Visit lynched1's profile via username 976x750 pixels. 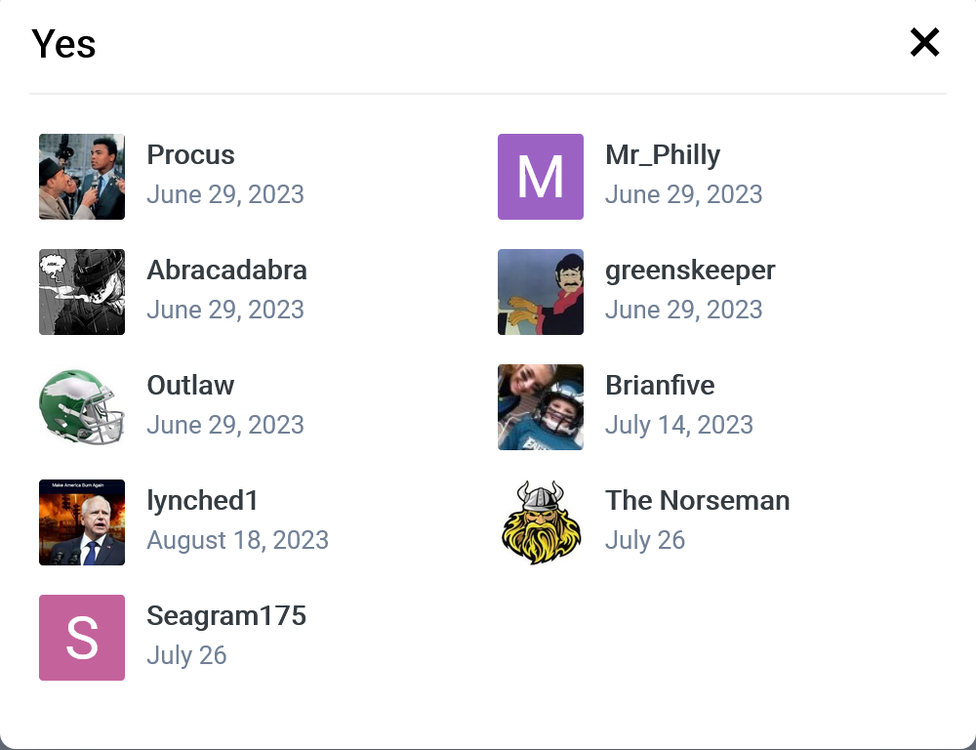click(203, 500)
